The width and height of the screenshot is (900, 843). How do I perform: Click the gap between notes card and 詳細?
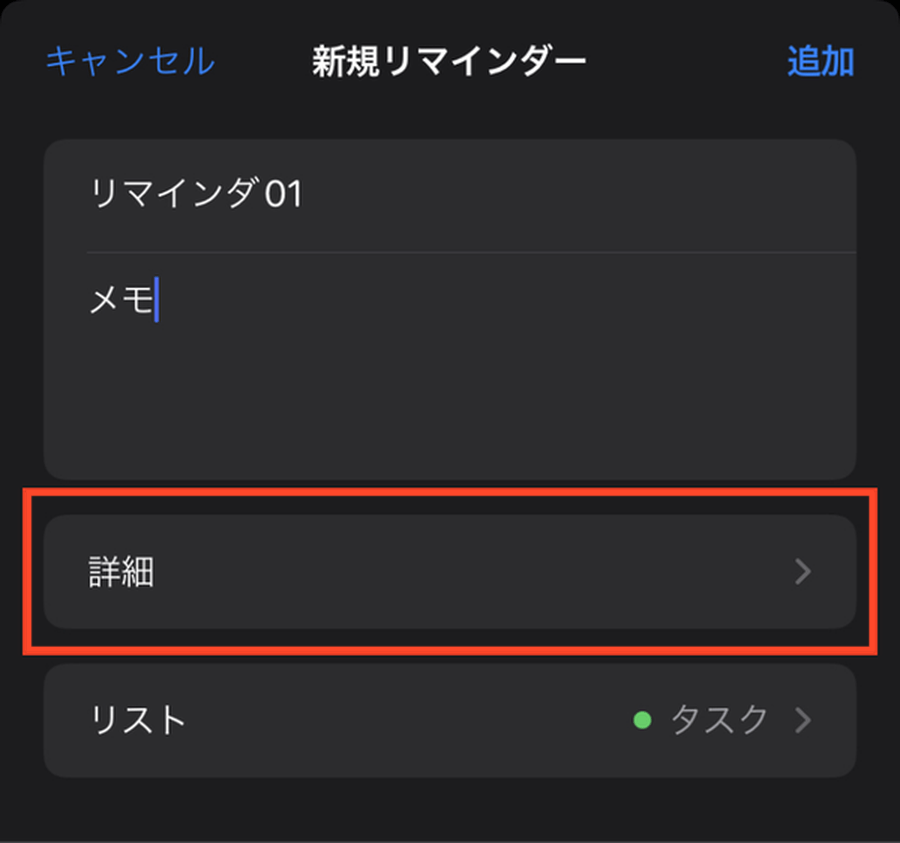450,497
